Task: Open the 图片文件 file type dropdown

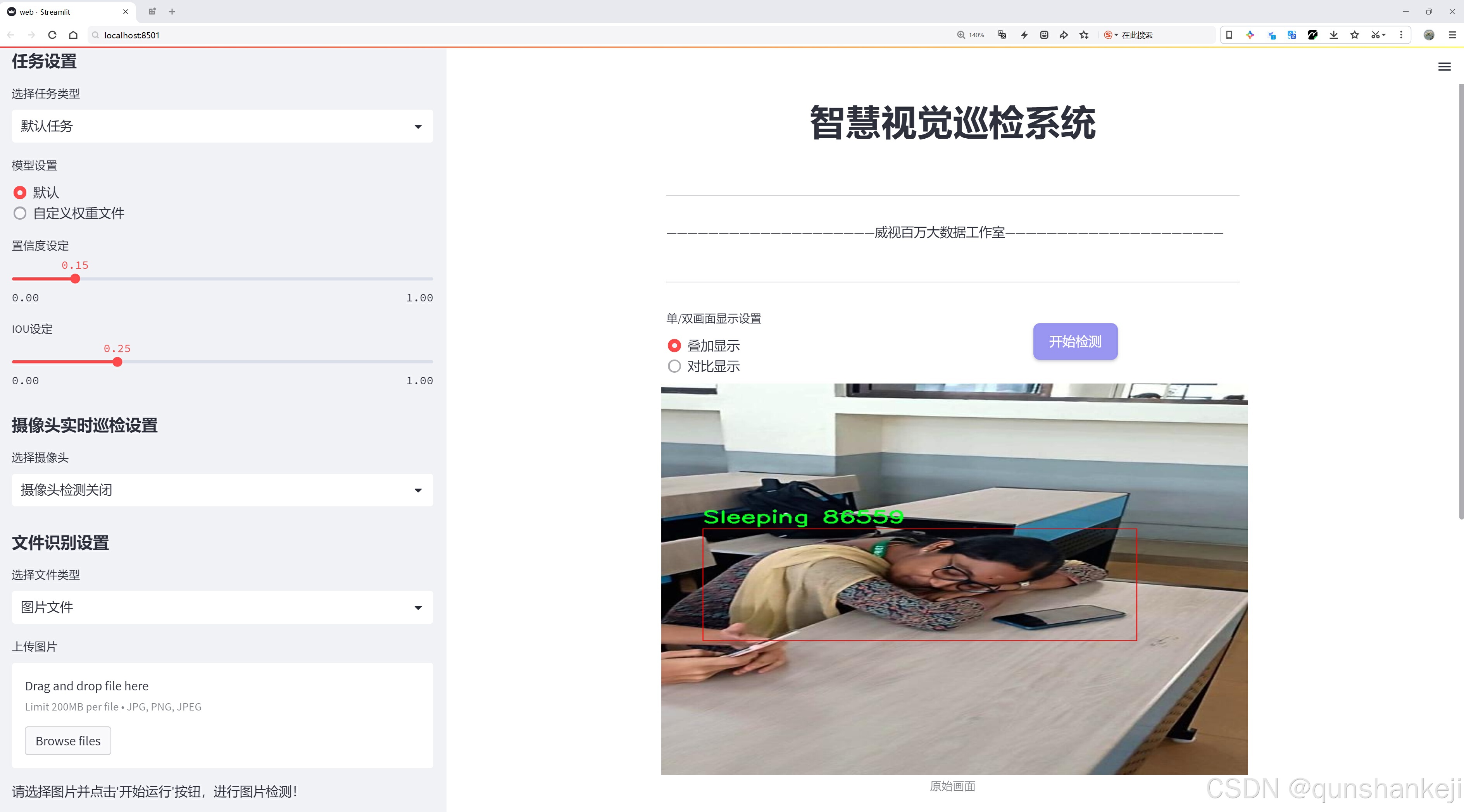Action: (222, 607)
